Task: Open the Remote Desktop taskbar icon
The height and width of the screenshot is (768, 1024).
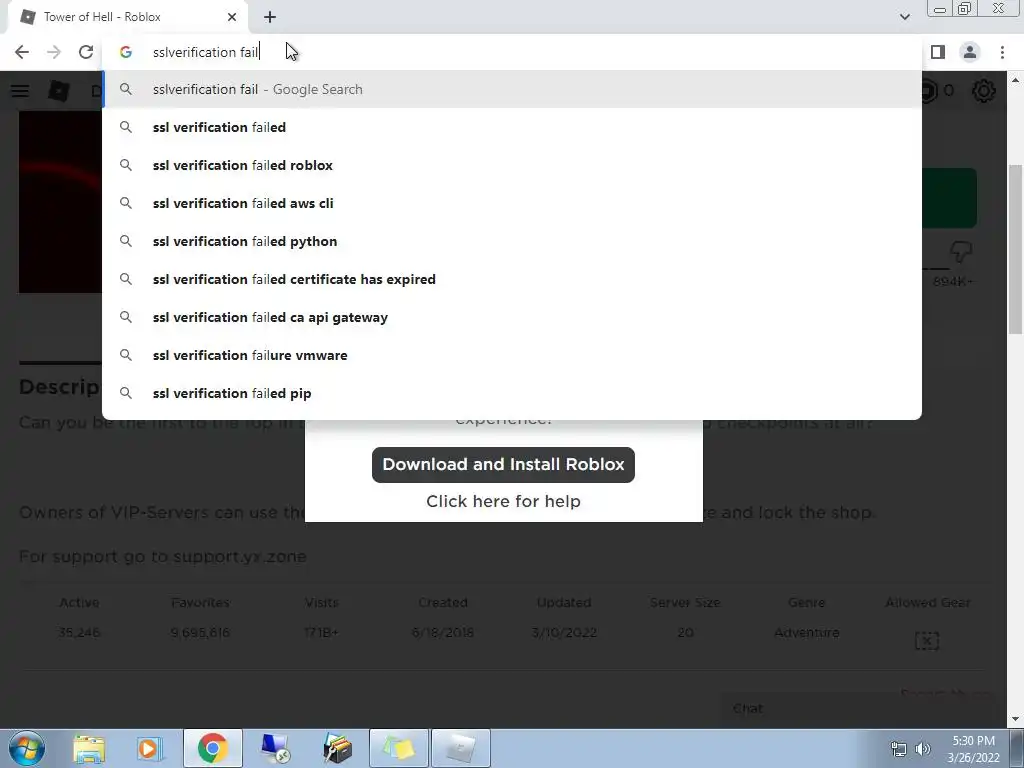Action: coord(275,748)
